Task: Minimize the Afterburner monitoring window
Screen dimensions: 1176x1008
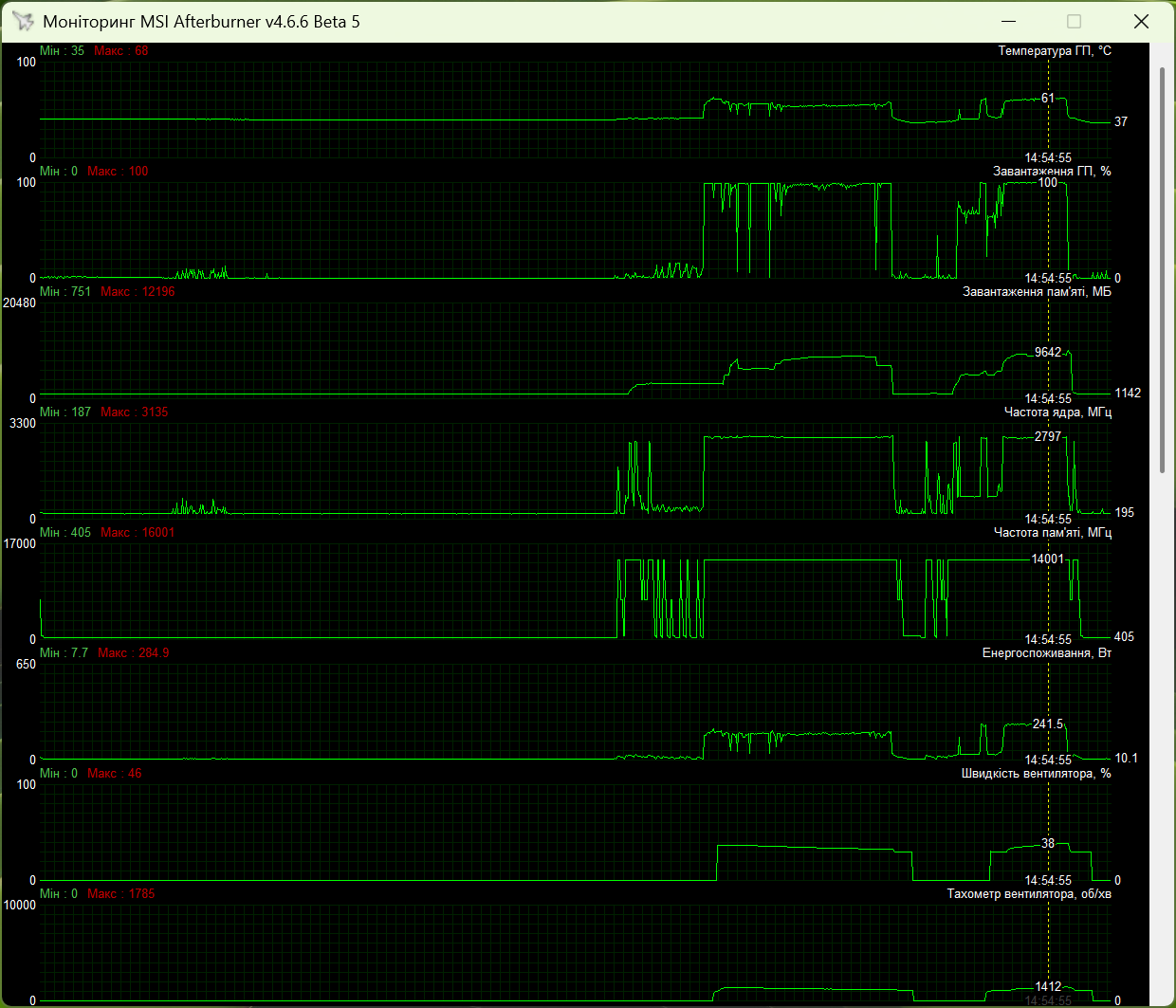Action: [x=1008, y=21]
